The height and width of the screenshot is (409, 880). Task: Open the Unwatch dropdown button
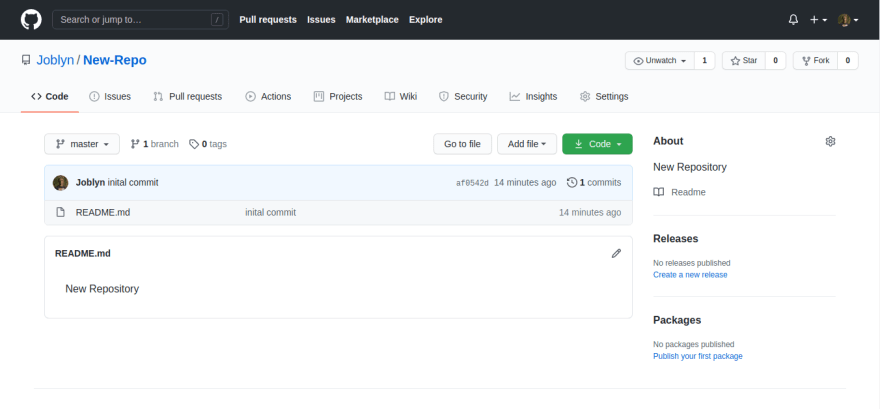[660, 61]
